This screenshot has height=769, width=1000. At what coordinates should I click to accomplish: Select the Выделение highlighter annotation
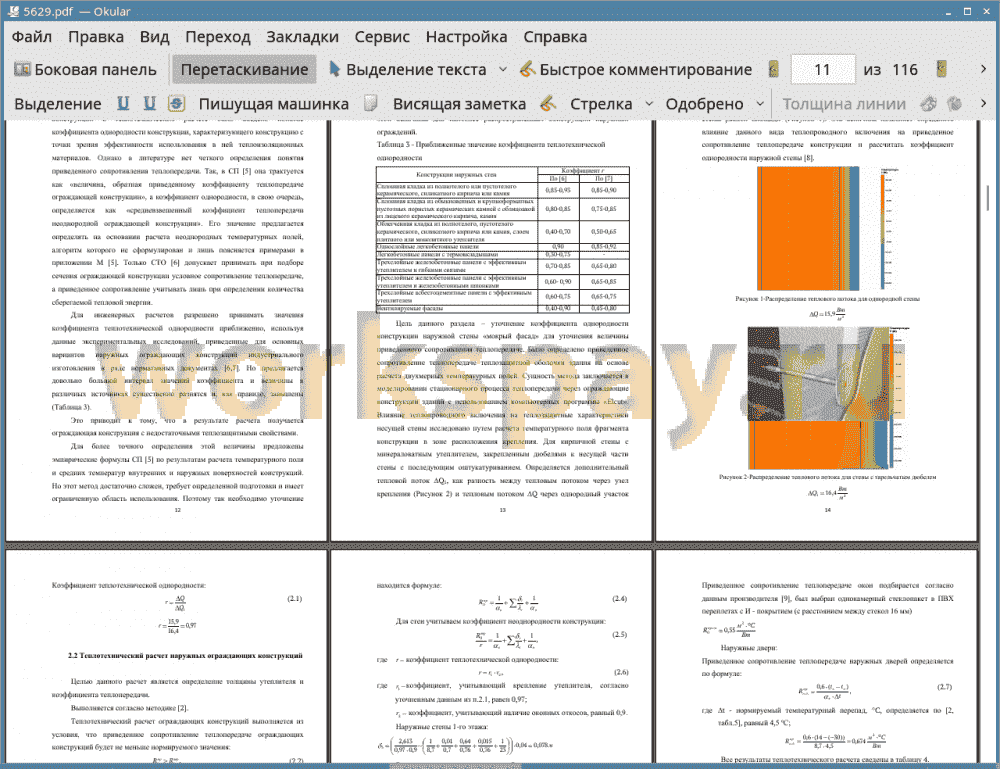(58, 104)
